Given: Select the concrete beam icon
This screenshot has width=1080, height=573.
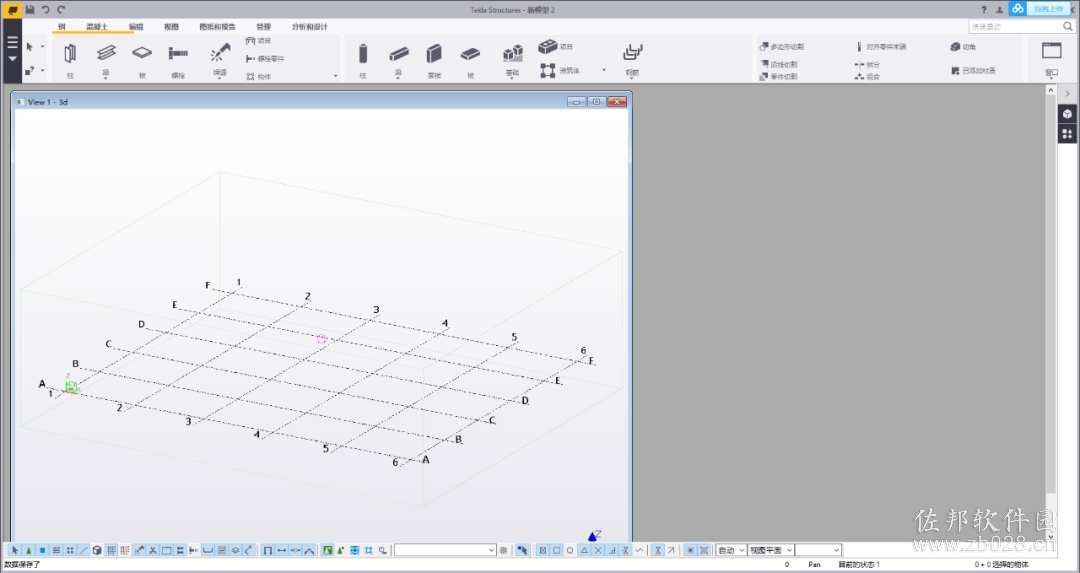Looking at the screenshot, I should (398, 54).
